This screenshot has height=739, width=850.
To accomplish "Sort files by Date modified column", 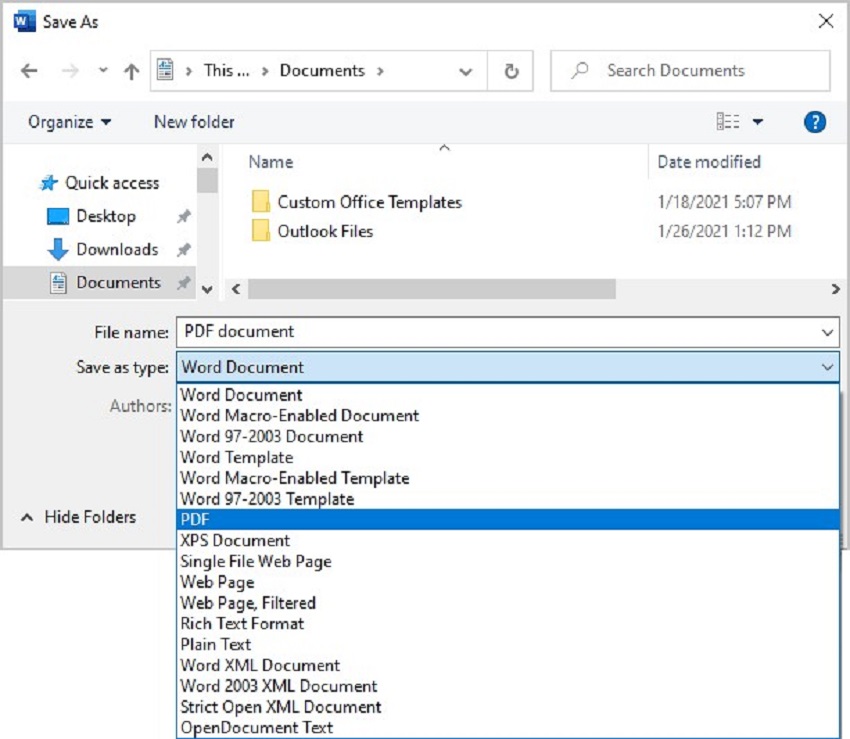I will 709,162.
